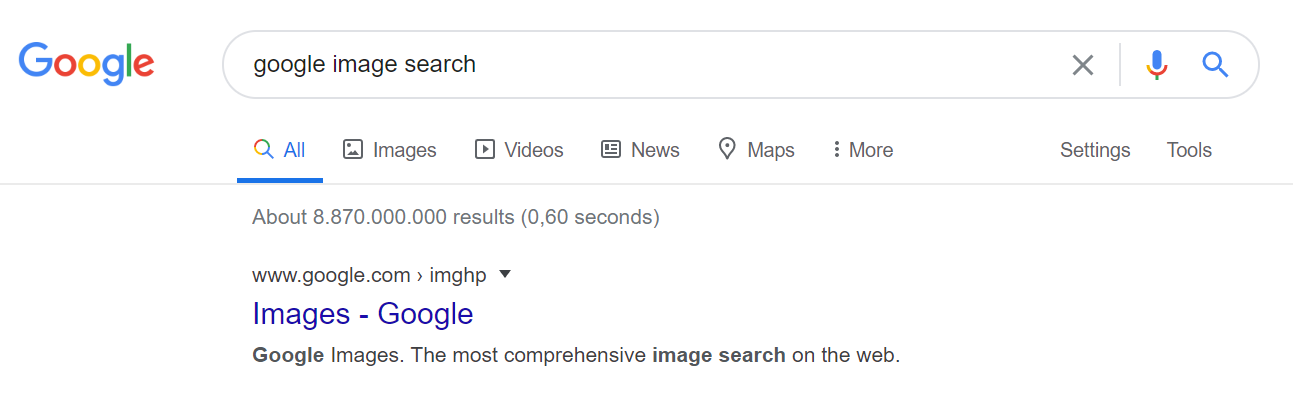Open the Settings dropdown

pyautogui.click(x=1095, y=150)
